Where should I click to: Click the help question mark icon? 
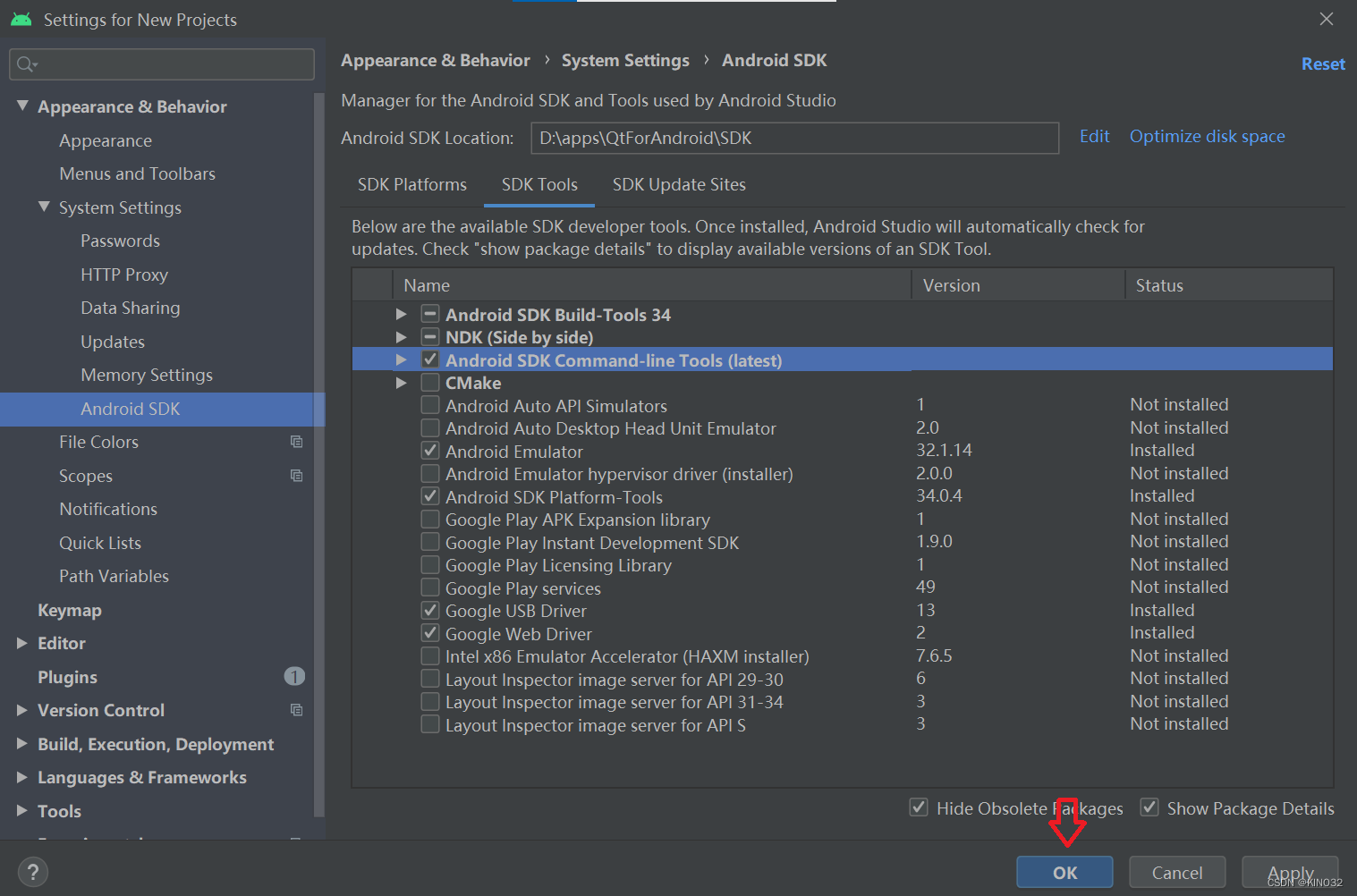point(33,872)
